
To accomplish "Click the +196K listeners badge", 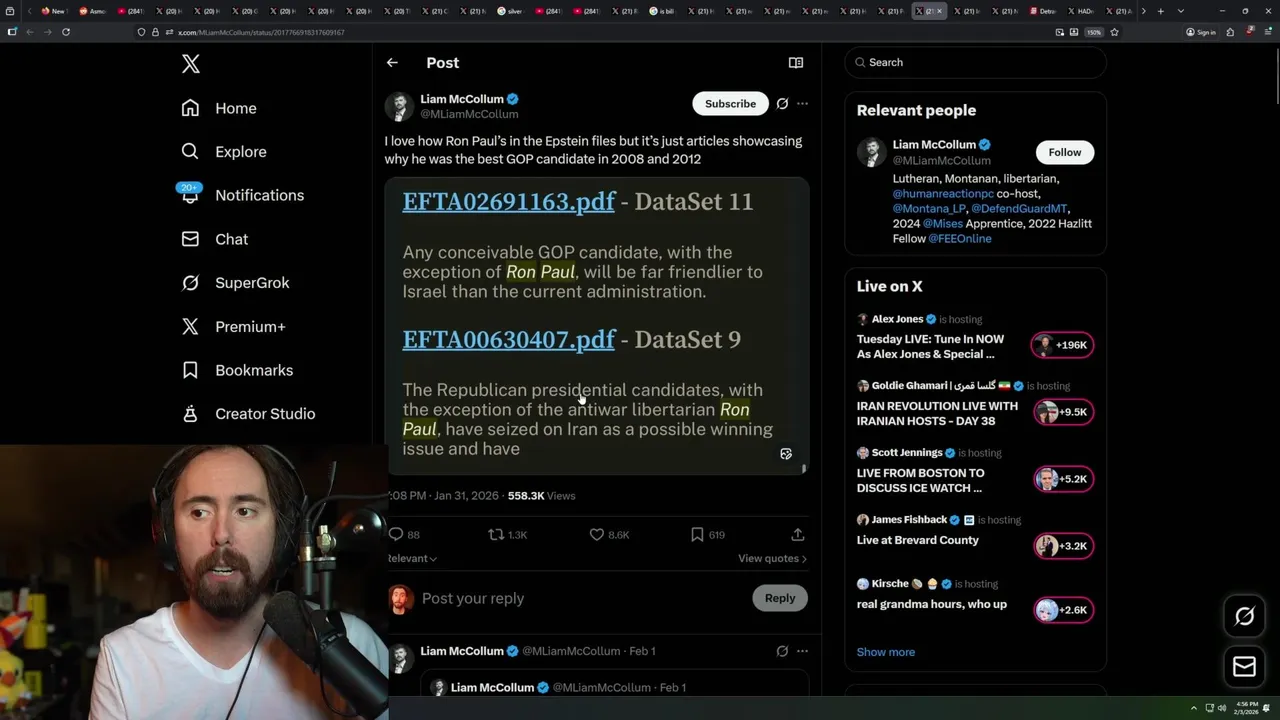I will [x=1062, y=345].
